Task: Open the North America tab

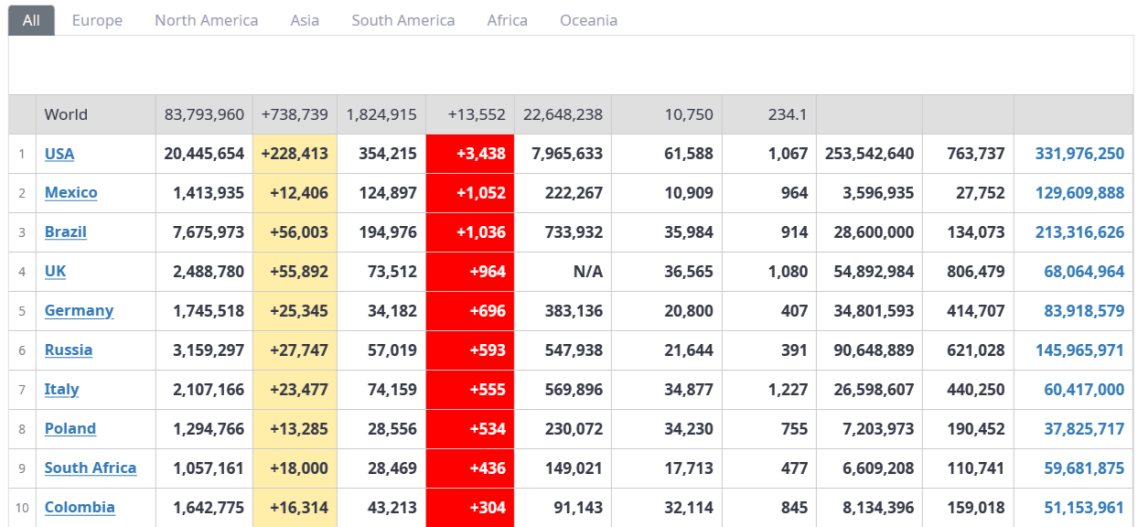Action: coord(206,20)
